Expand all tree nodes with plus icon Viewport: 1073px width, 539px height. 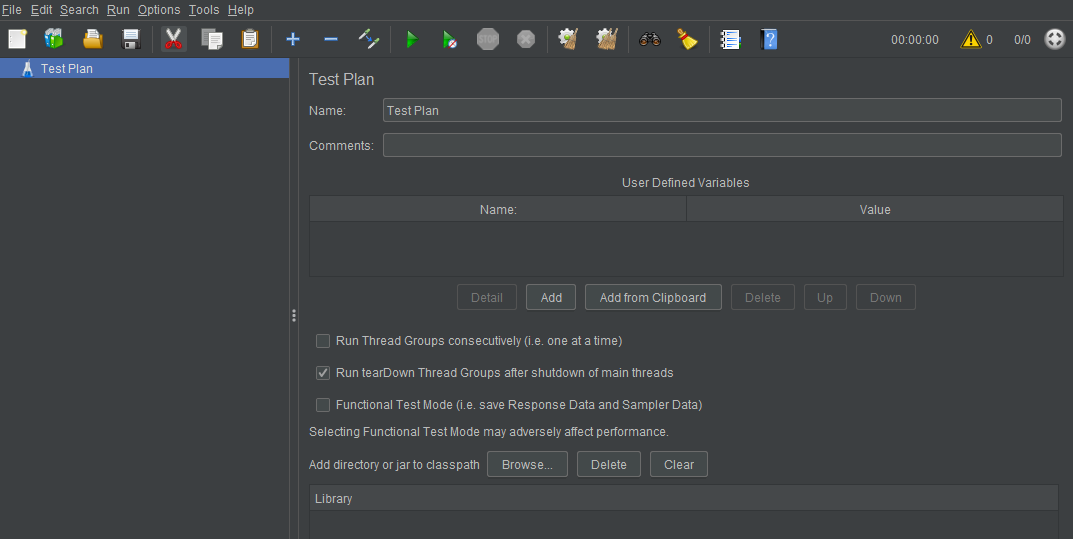pos(293,39)
